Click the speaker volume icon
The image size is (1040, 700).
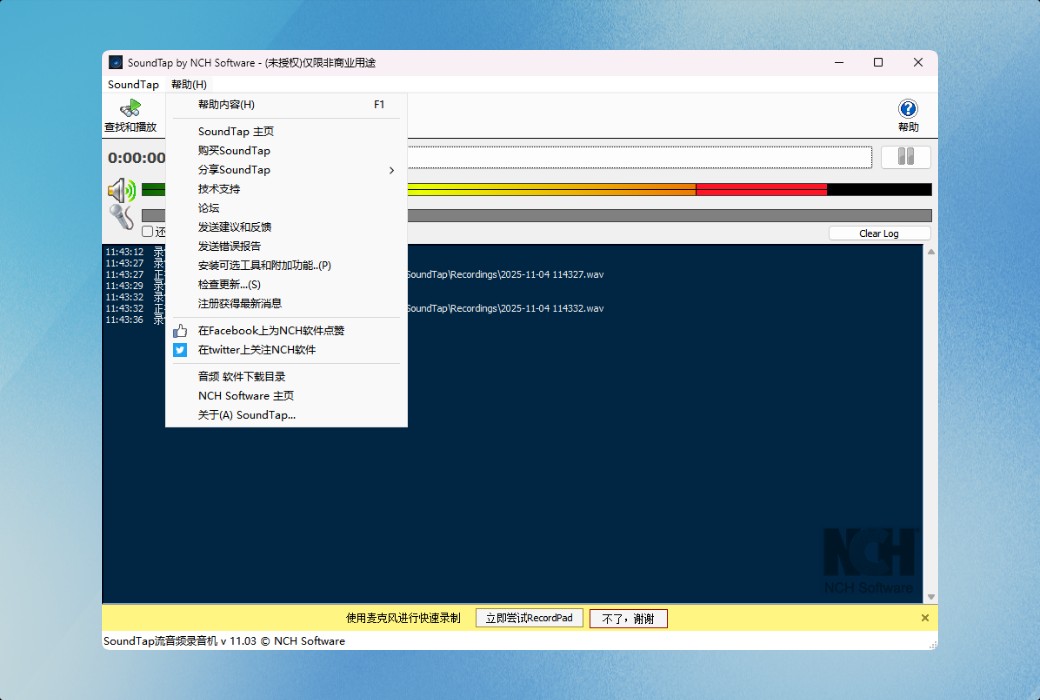pos(120,189)
